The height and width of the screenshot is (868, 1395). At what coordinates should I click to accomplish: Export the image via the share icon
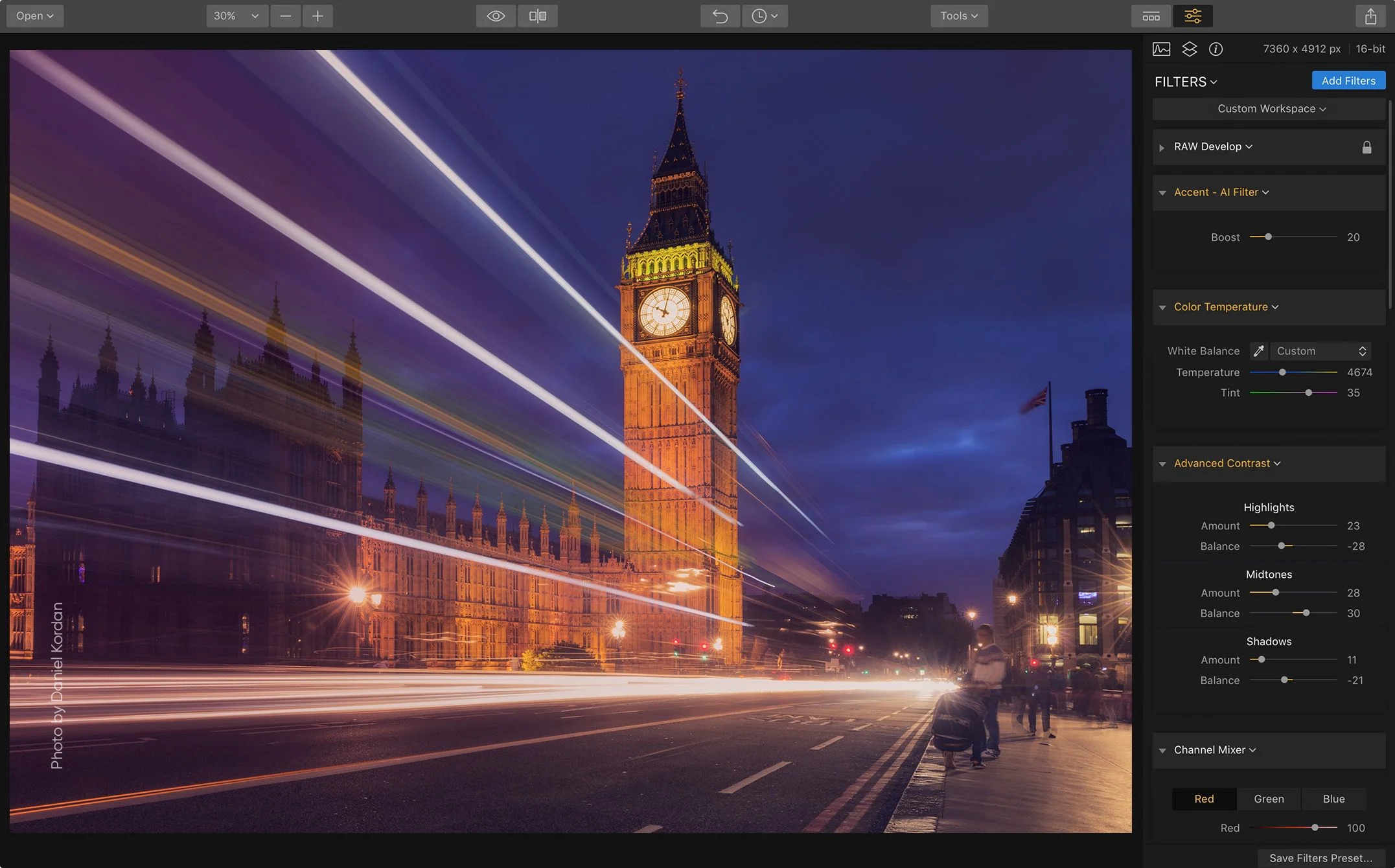point(1371,16)
